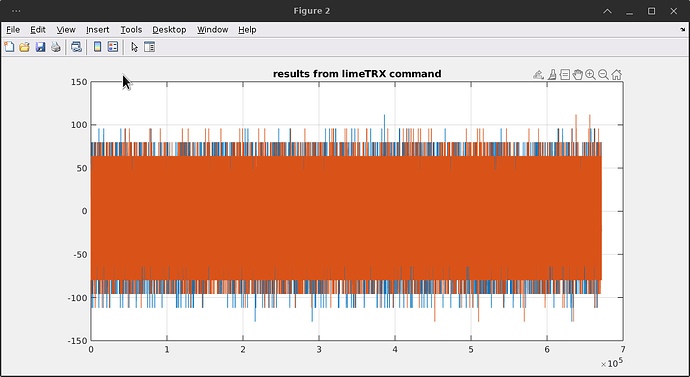Open the File menu
Image resolution: width=690 pixels, height=377 pixels.
pyautogui.click(x=13, y=29)
